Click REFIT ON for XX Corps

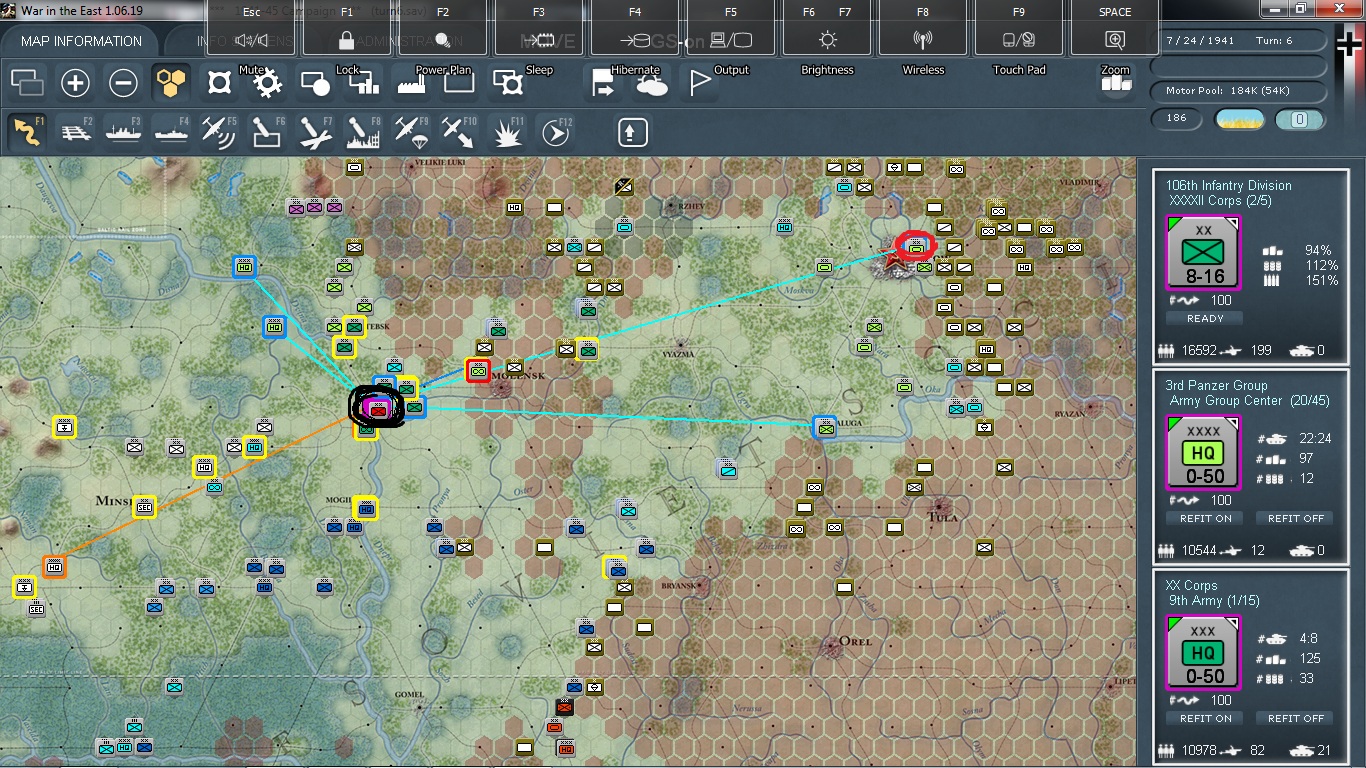click(1205, 718)
